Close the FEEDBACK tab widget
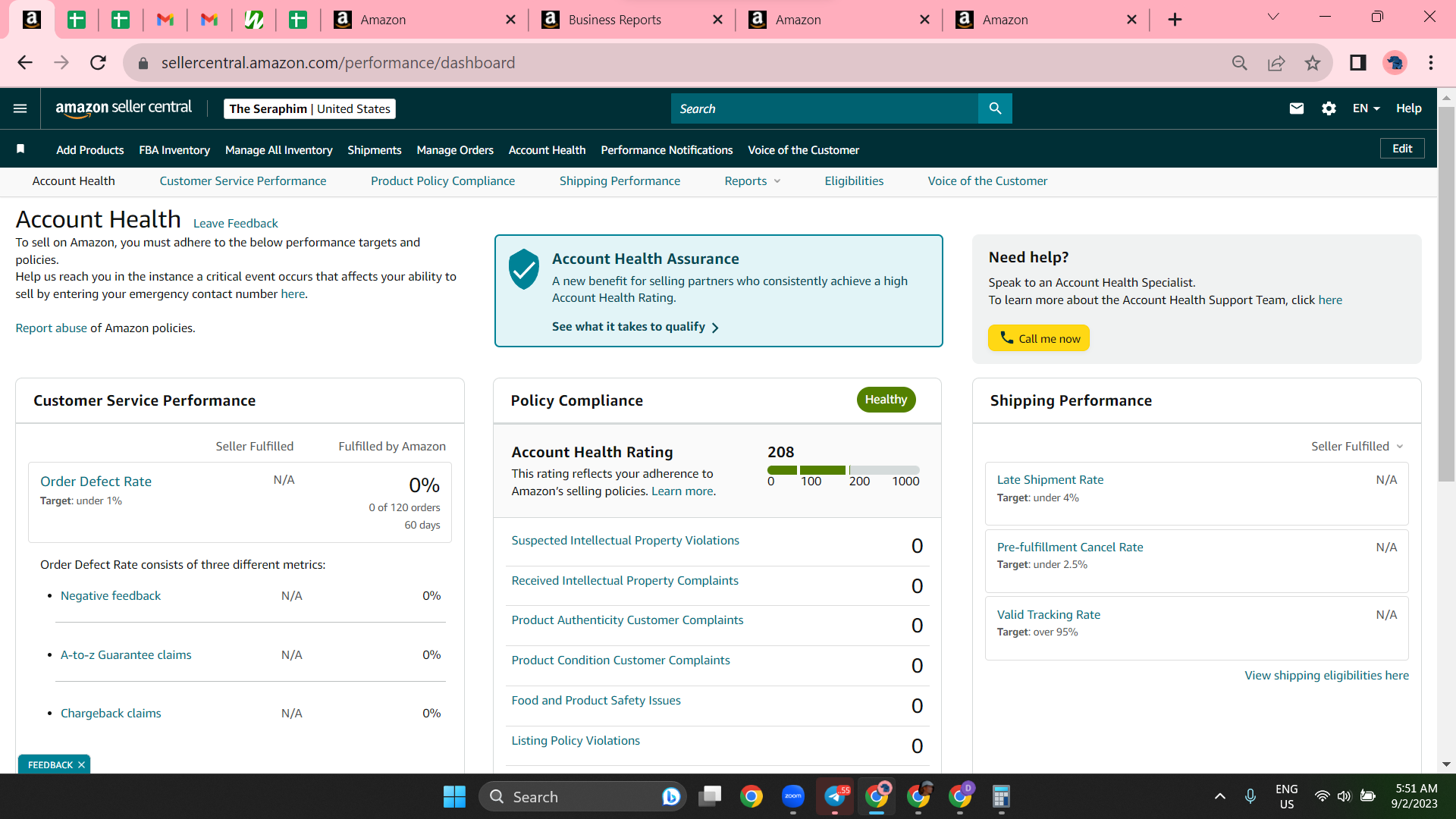Viewport: 1456px width, 819px height. pos(81,765)
